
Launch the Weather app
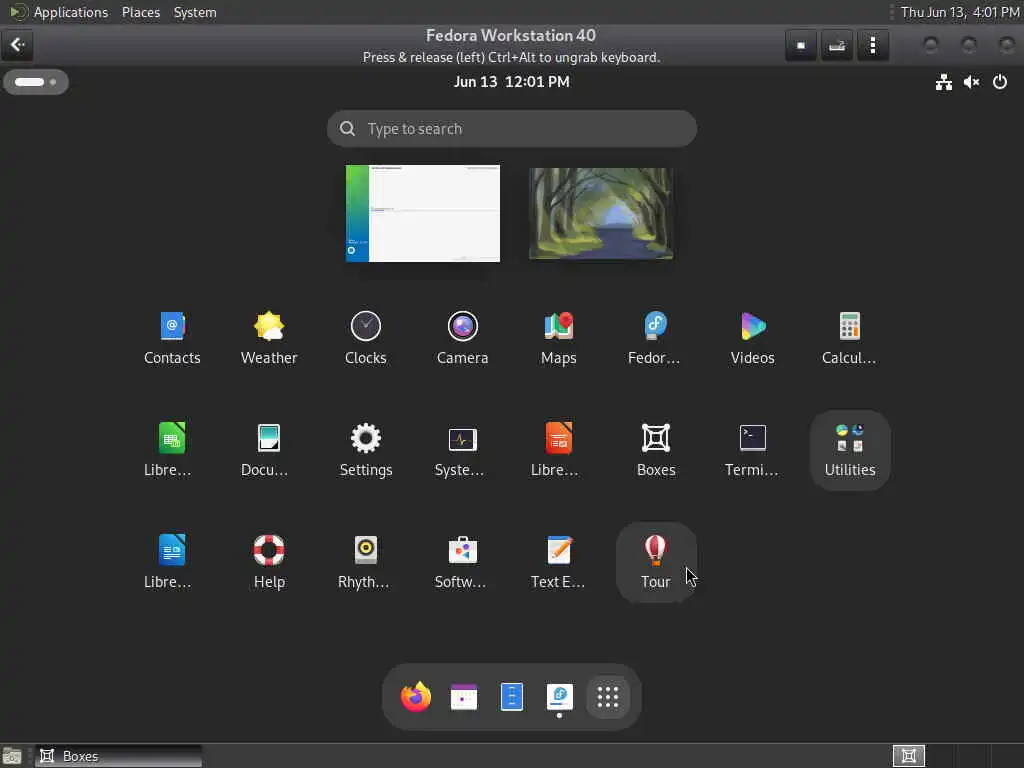pos(268,339)
